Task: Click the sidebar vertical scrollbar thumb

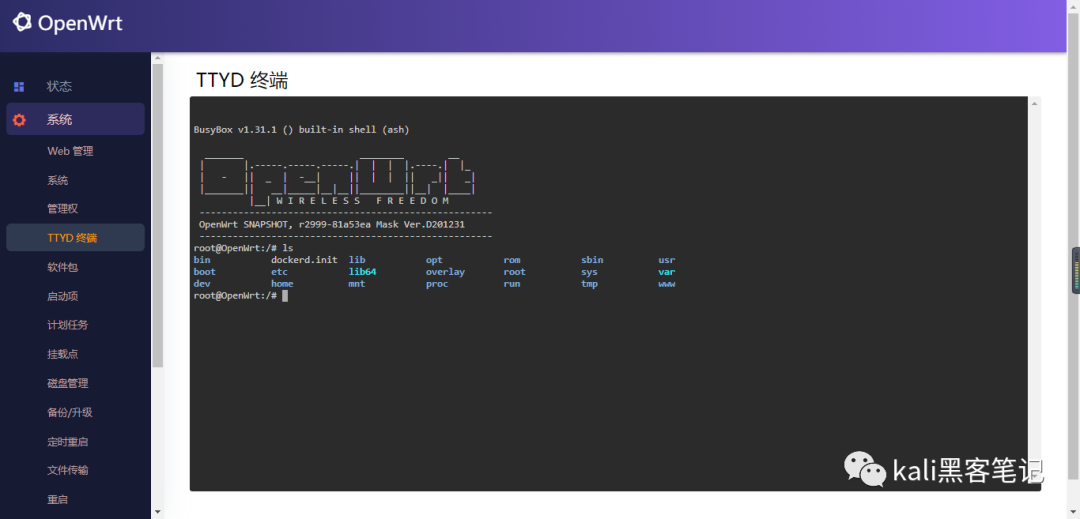Action: (x=158, y=215)
